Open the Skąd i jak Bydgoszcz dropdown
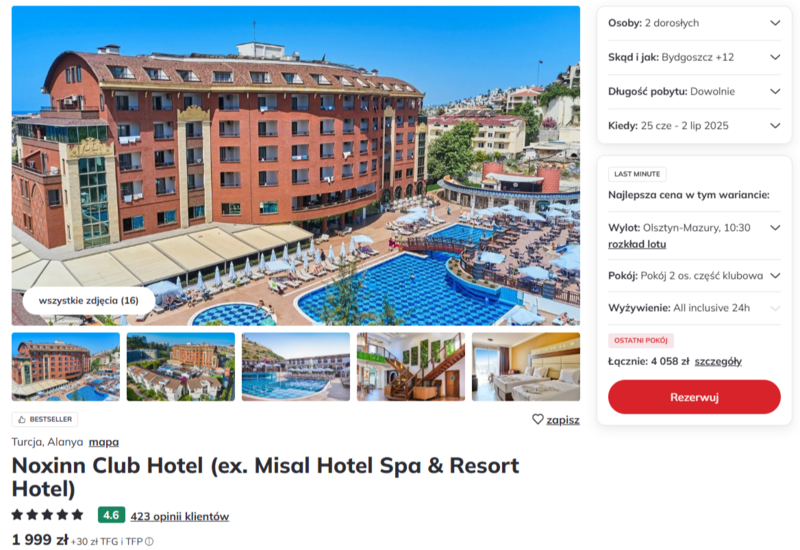 694,57
